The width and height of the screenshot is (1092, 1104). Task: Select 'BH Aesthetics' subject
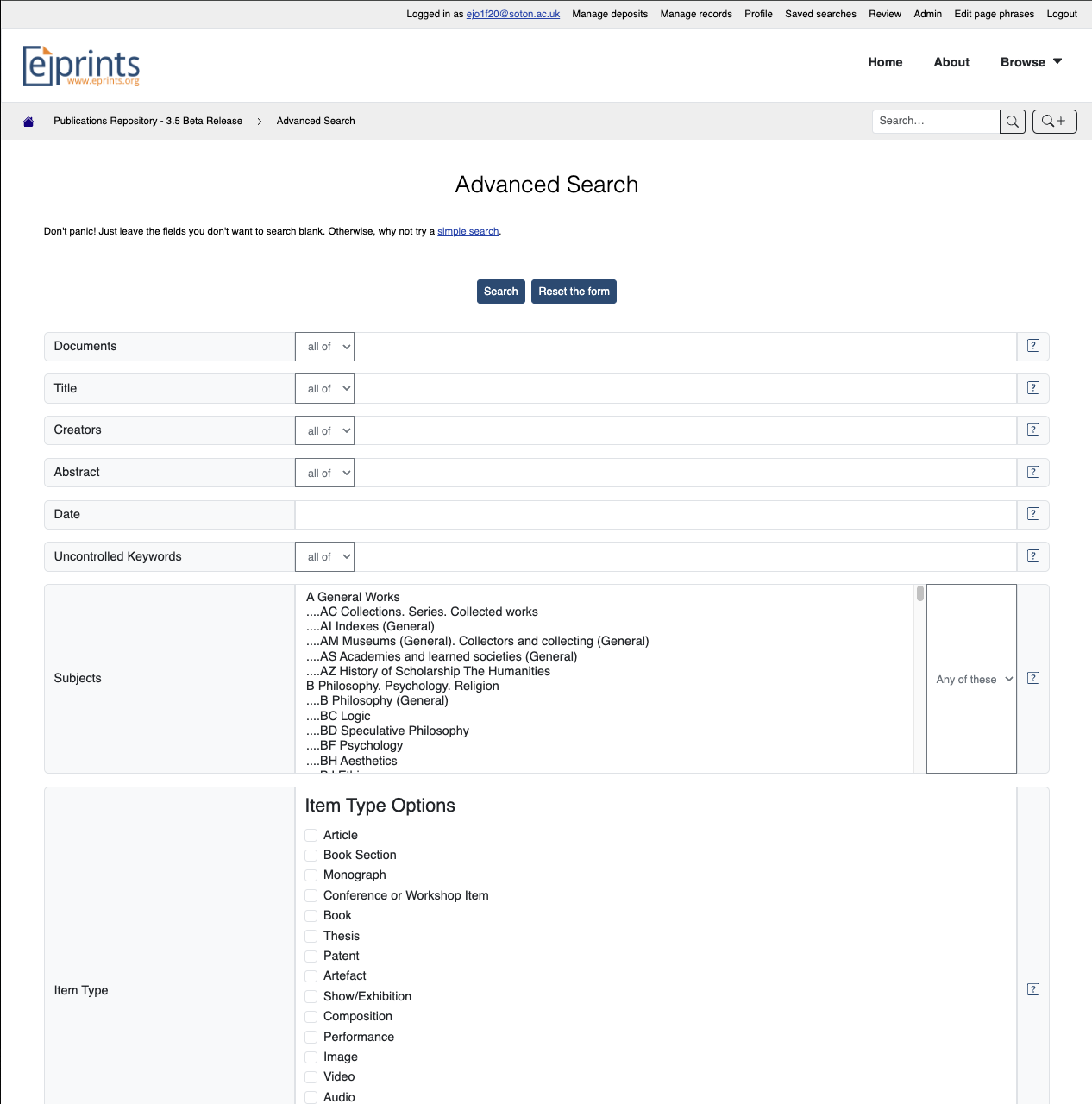coord(352,761)
